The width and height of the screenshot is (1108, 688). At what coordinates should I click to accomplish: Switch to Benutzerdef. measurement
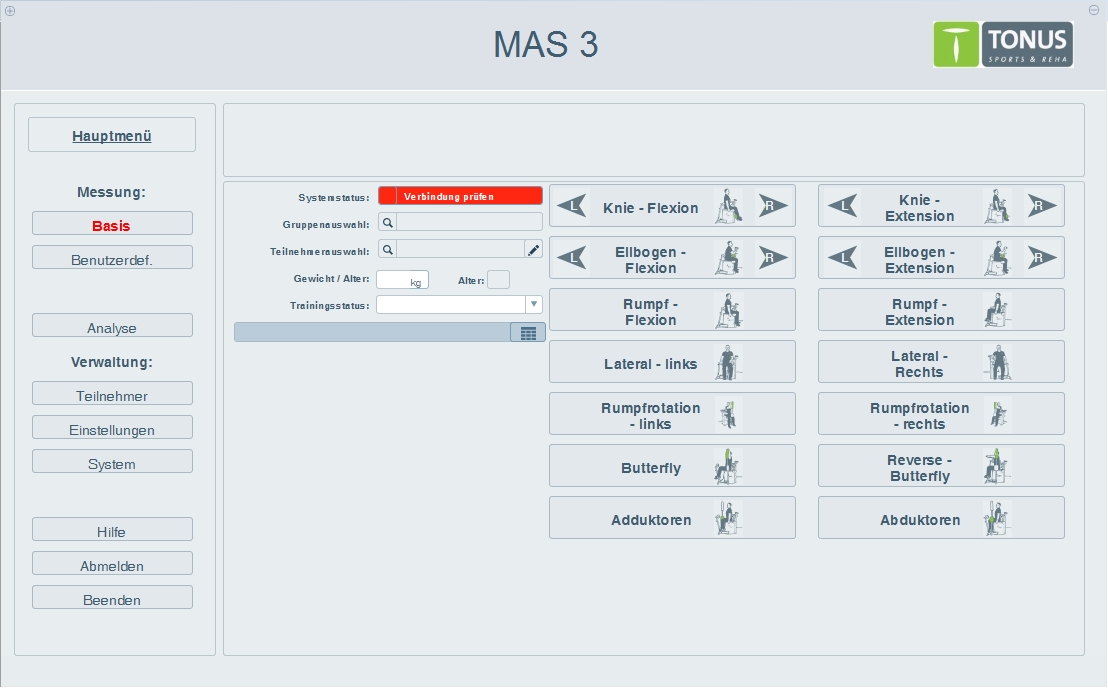[112, 258]
